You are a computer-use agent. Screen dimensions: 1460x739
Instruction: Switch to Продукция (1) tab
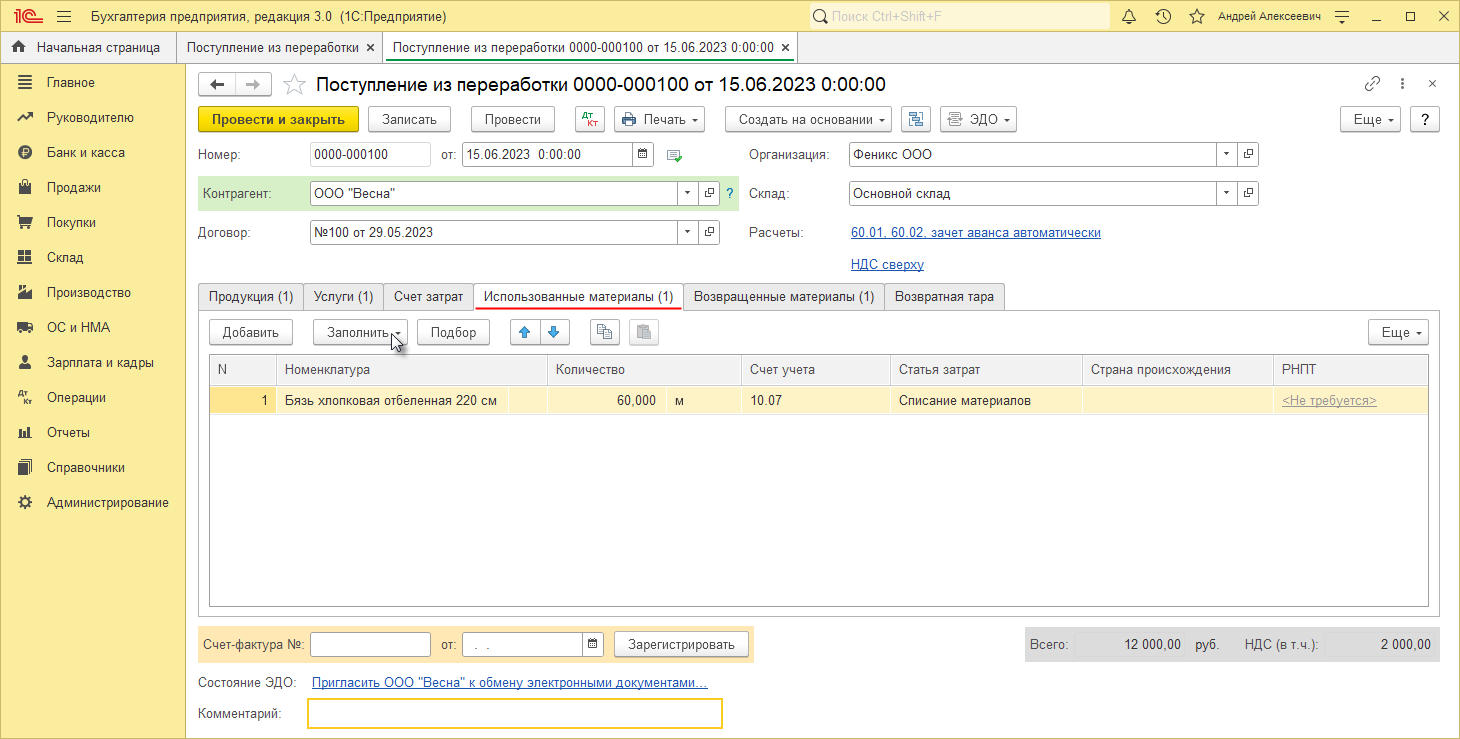[x=250, y=297]
